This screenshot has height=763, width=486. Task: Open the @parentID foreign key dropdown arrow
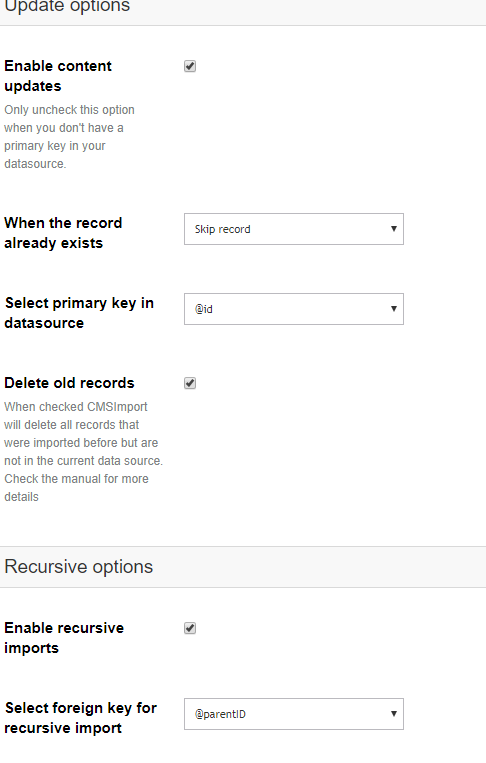click(x=394, y=714)
